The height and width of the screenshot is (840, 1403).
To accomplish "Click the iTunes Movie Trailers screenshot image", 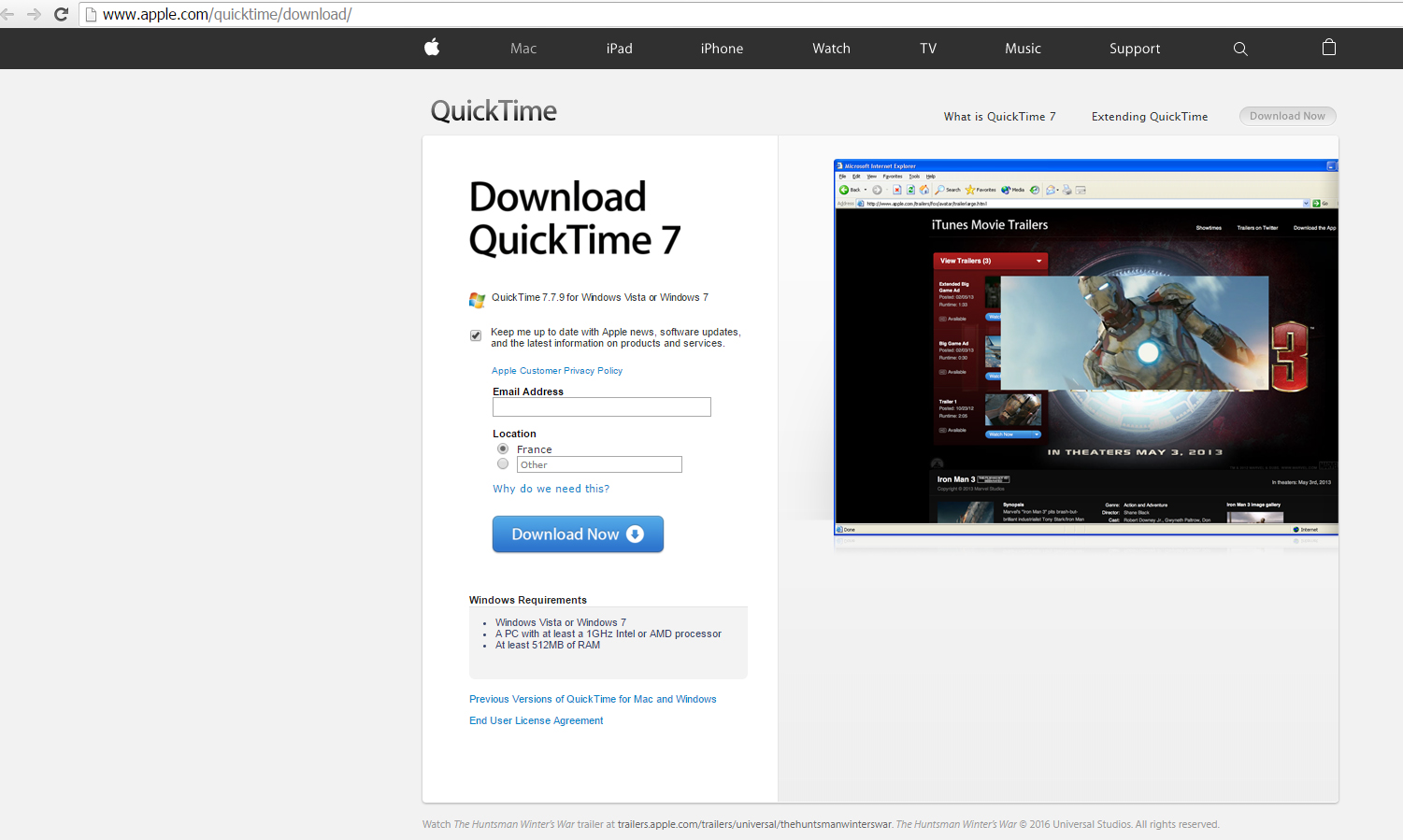I will click(x=1086, y=348).
